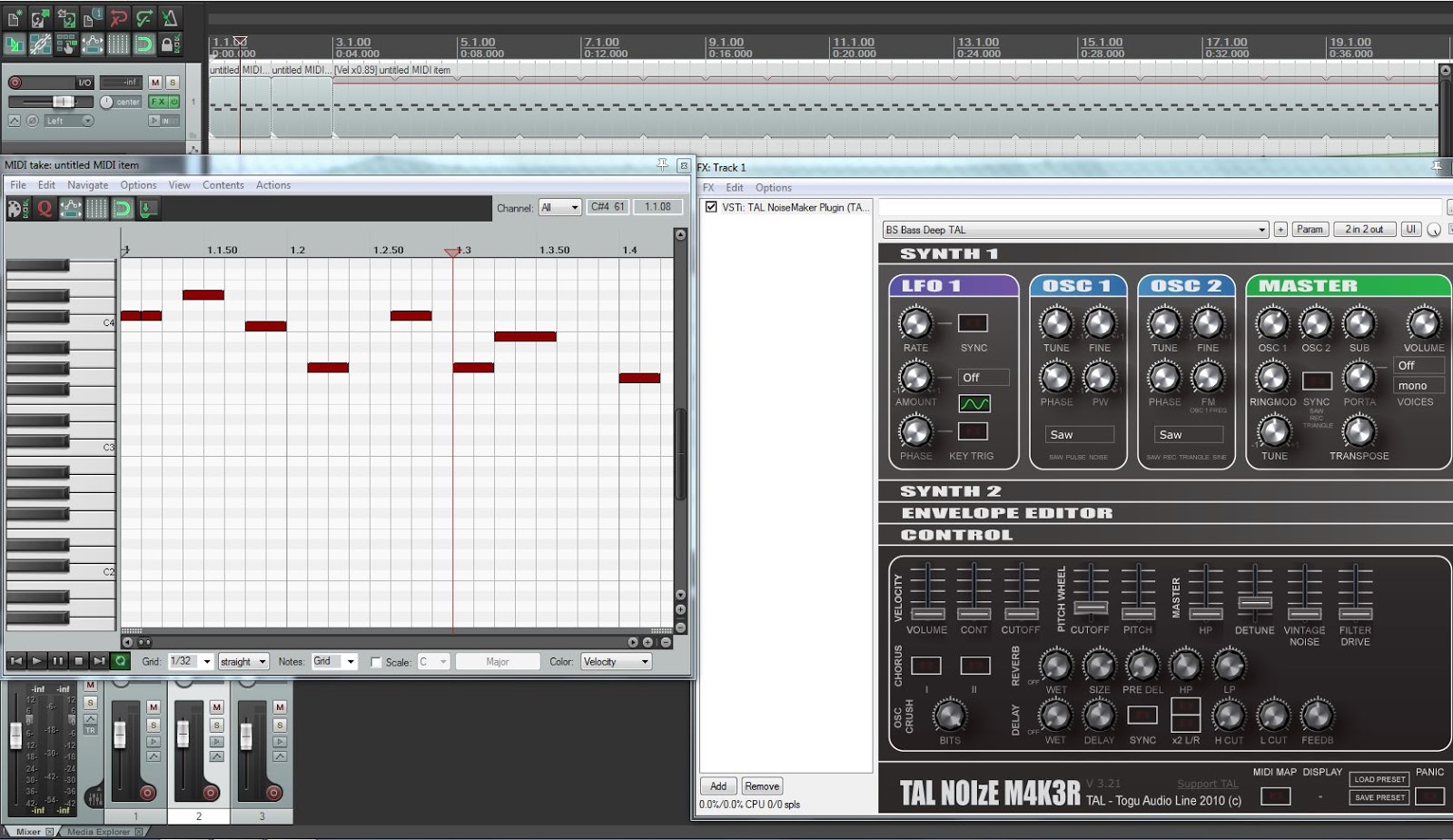
Task: Click the Undo icon in the toolbar
Action: [x=116, y=16]
